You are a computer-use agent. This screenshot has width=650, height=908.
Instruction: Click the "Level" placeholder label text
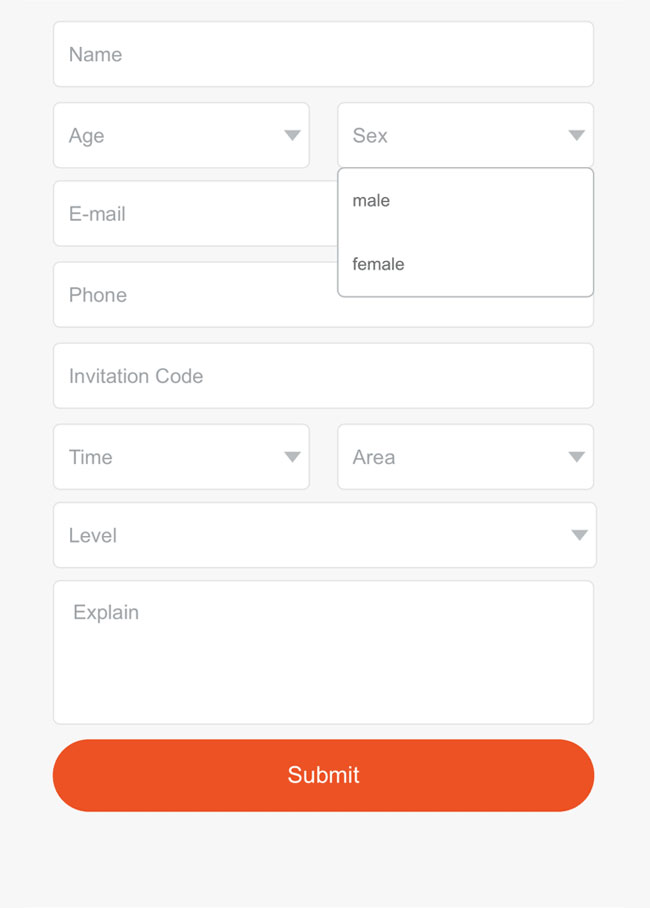(93, 536)
